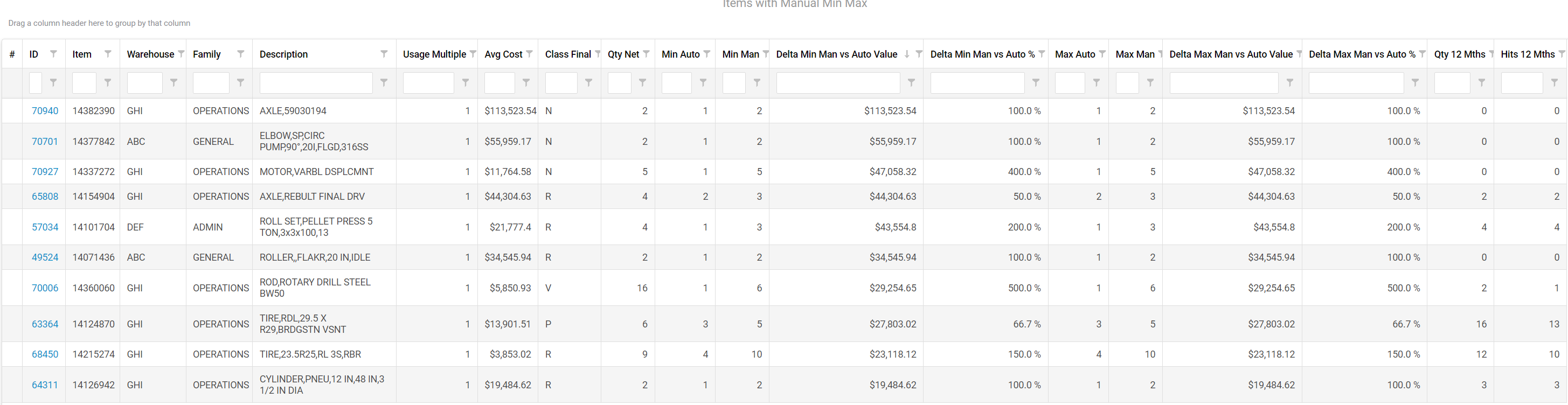Viewport: 1568px width, 405px height.
Task: Open the 63364 ID link
Action: point(45,324)
